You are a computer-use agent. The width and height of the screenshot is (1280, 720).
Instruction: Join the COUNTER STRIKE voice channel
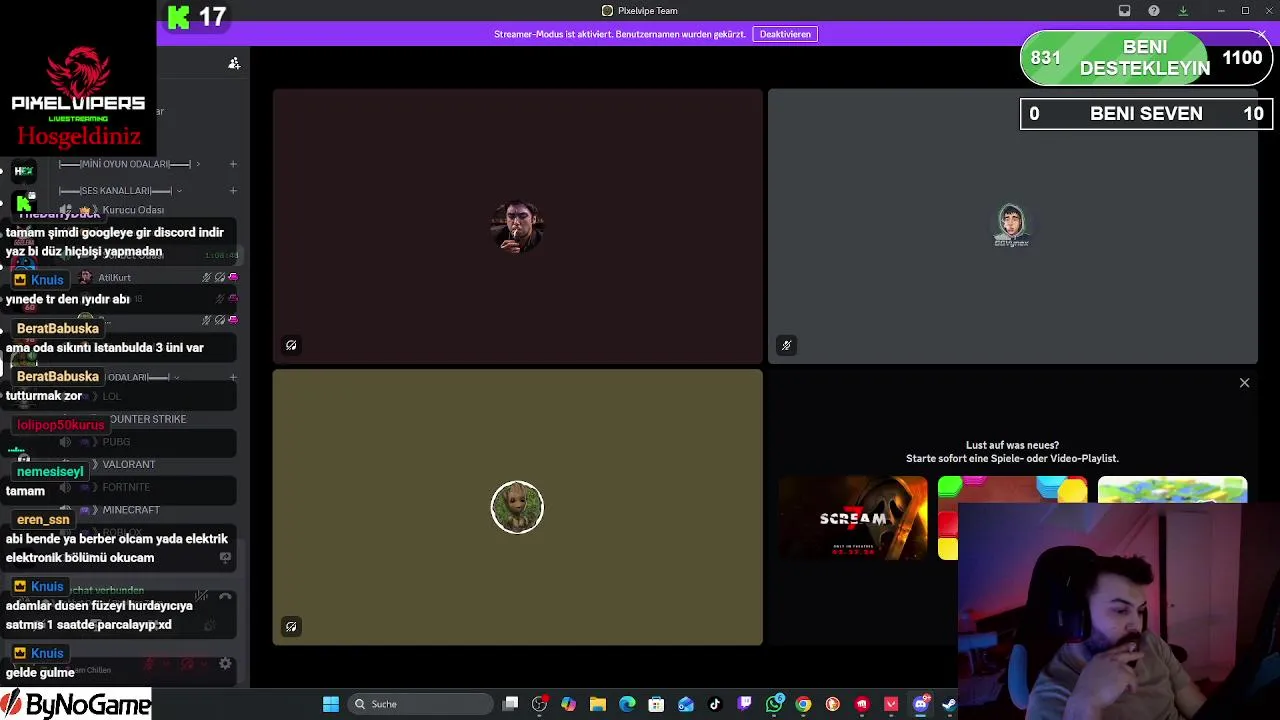150,419
